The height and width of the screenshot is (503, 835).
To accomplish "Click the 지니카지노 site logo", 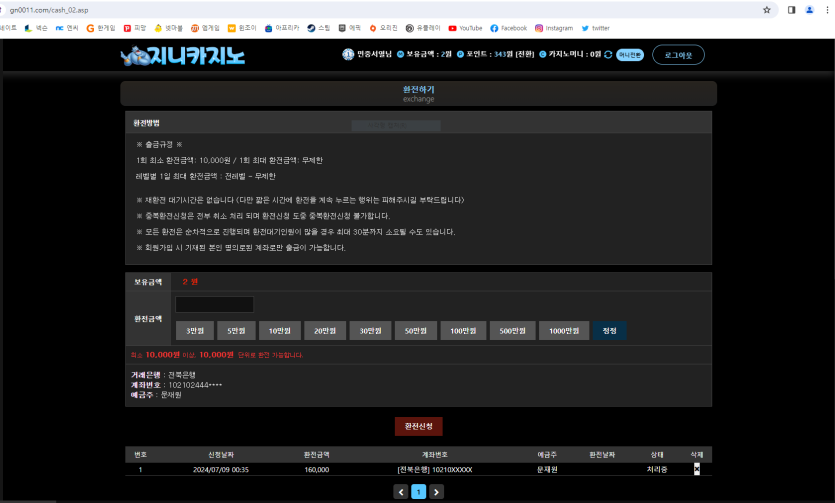I will click(182, 55).
